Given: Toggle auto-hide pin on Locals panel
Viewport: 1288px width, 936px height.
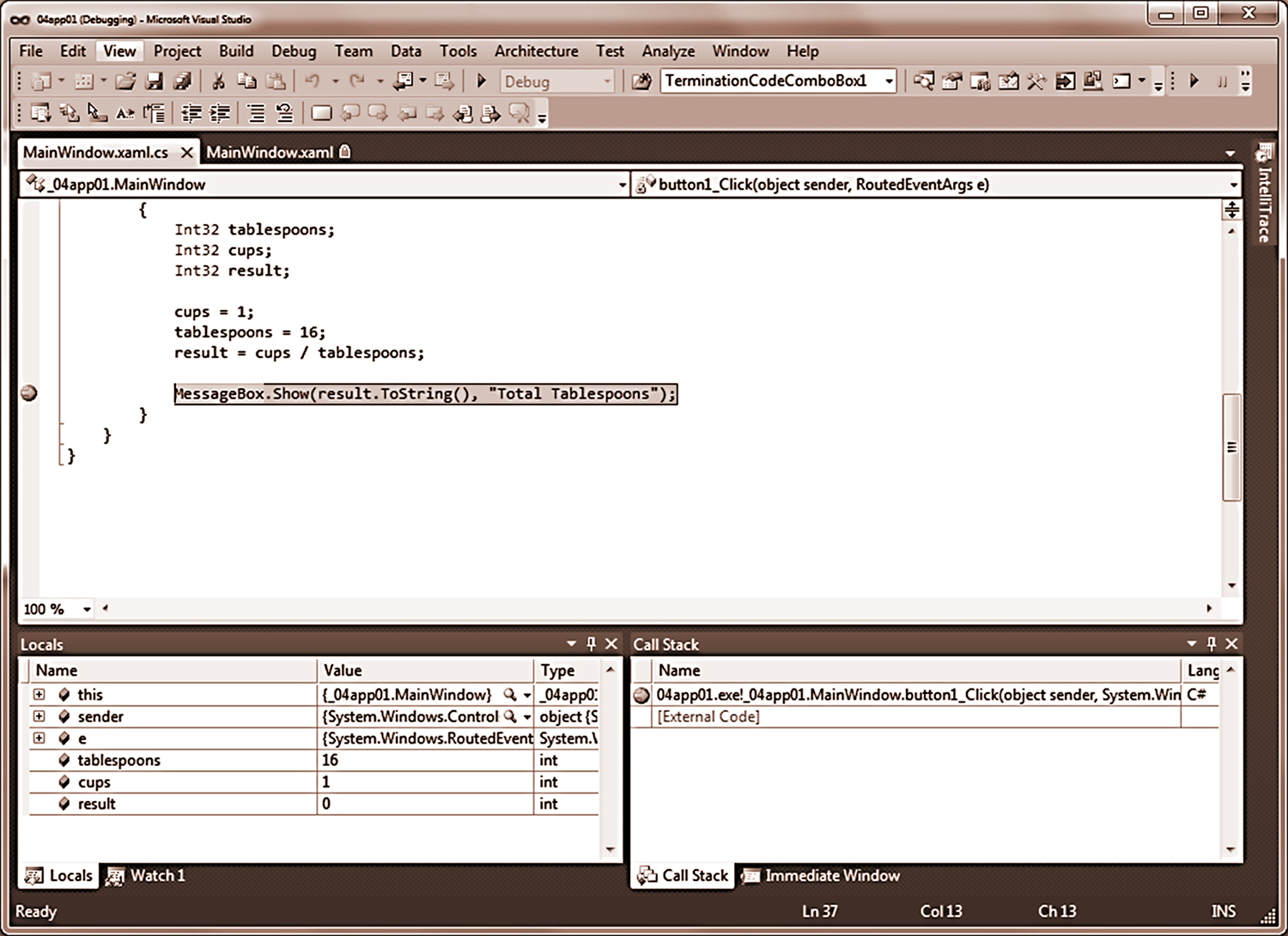Looking at the screenshot, I should pyautogui.click(x=591, y=644).
